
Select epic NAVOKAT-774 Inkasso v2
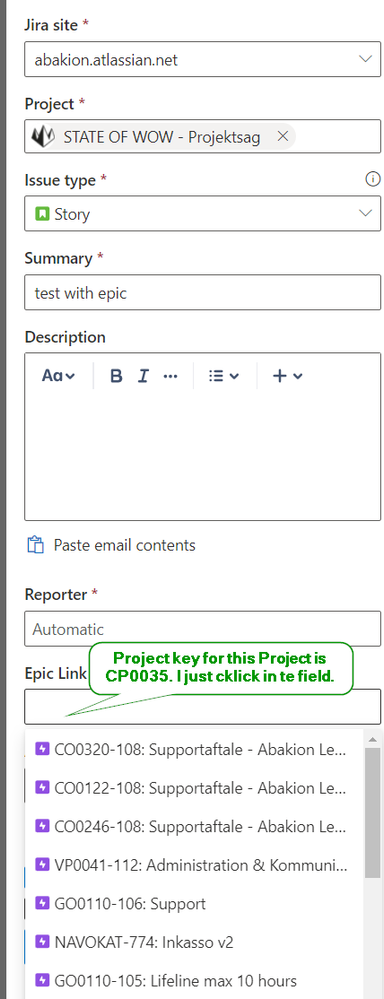click(x=194, y=942)
